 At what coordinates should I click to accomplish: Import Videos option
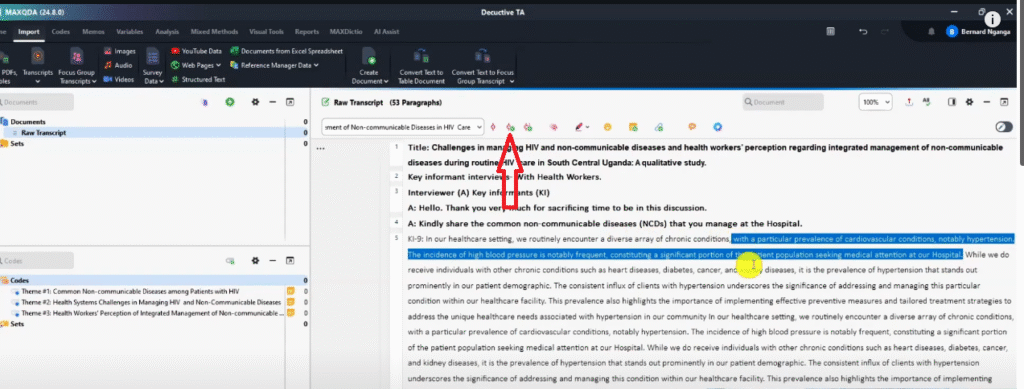point(119,79)
